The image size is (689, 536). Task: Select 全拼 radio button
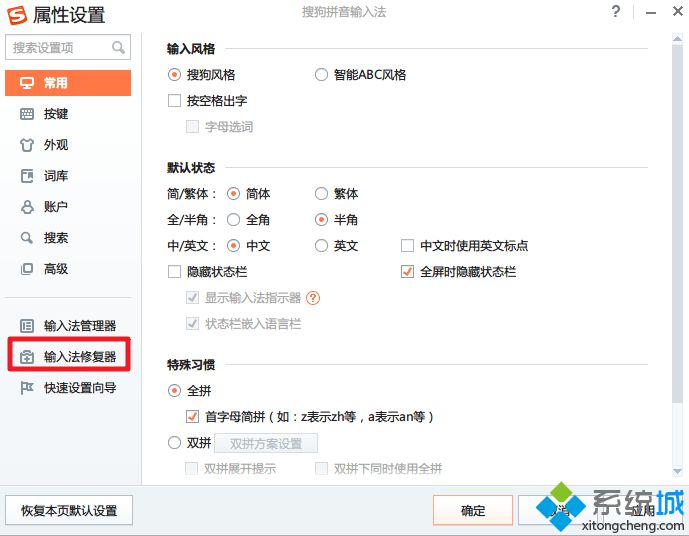point(174,391)
